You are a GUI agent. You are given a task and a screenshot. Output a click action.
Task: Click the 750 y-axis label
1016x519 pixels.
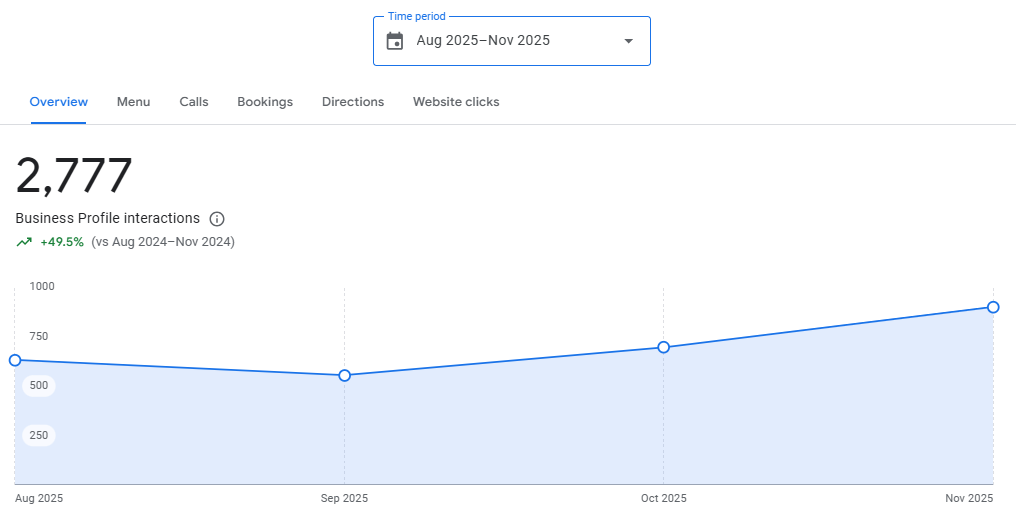point(39,336)
